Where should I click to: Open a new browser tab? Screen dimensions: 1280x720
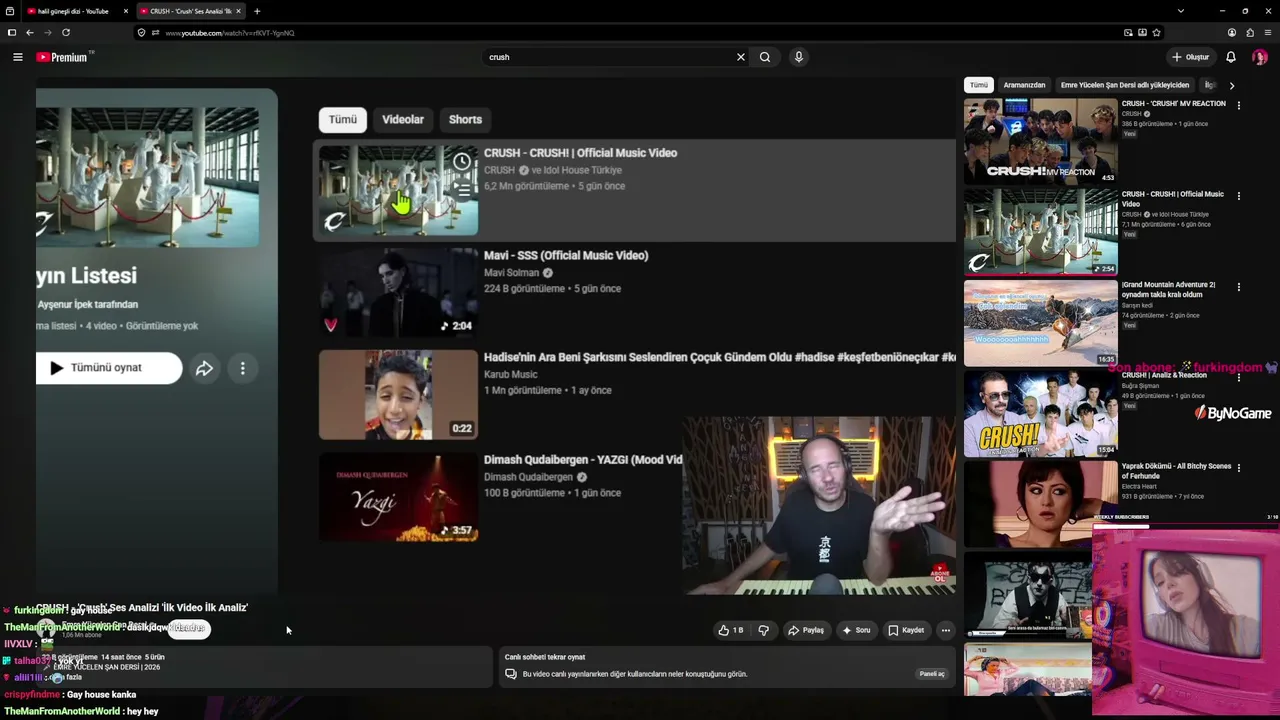pyautogui.click(x=257, y=11)
